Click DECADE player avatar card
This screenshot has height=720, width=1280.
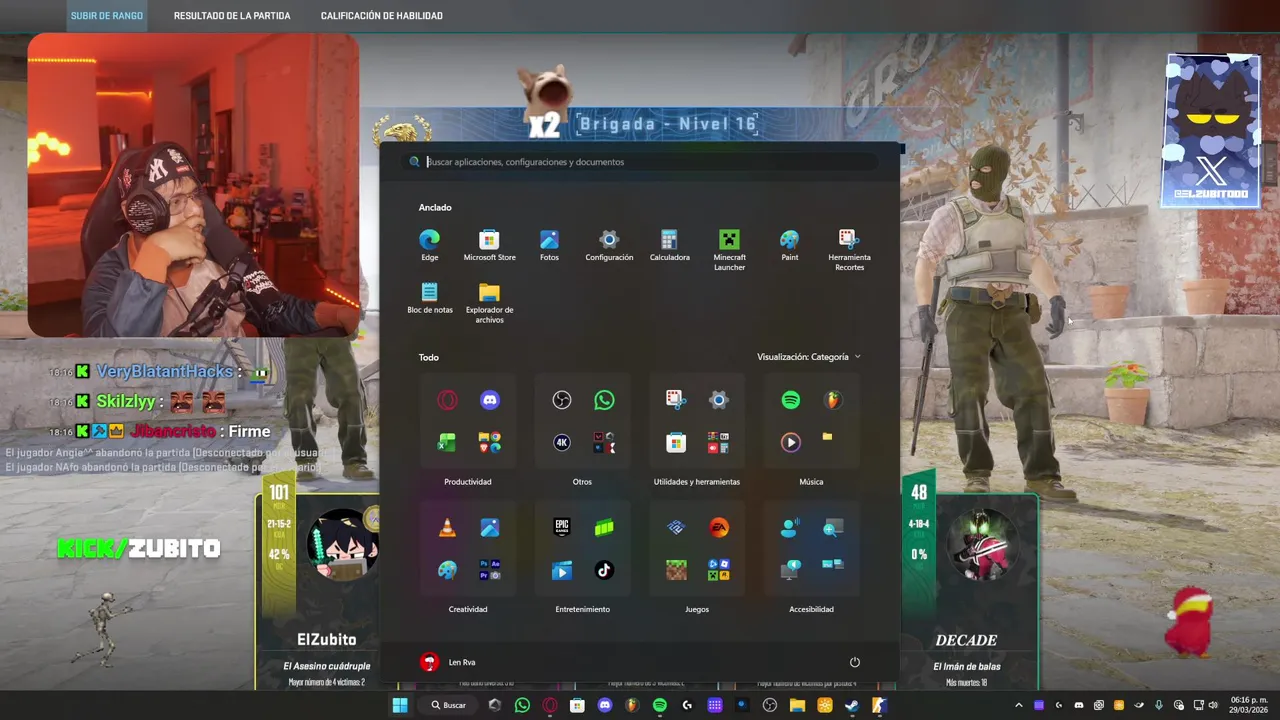tap(985, 545)
